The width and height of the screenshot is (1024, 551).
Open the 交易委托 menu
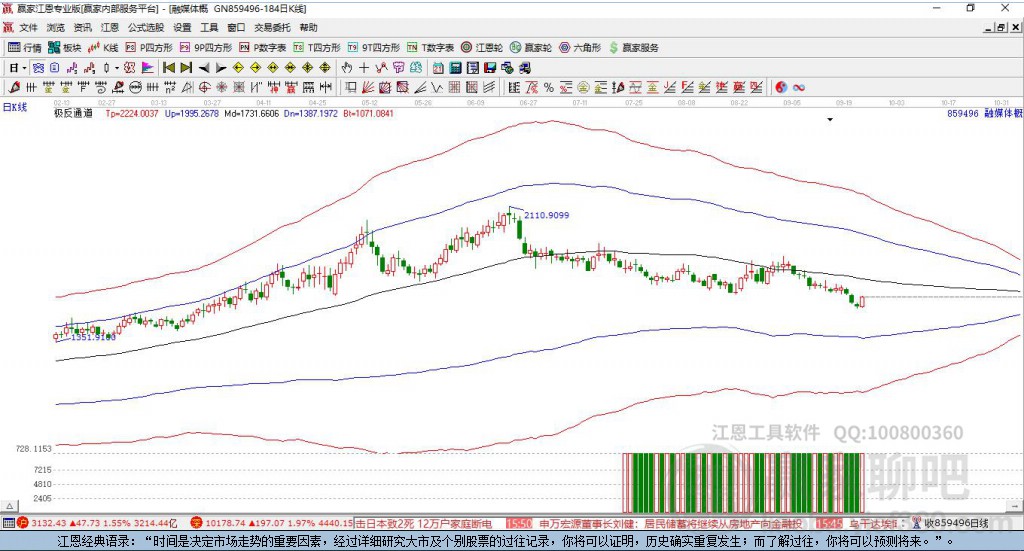272,27
